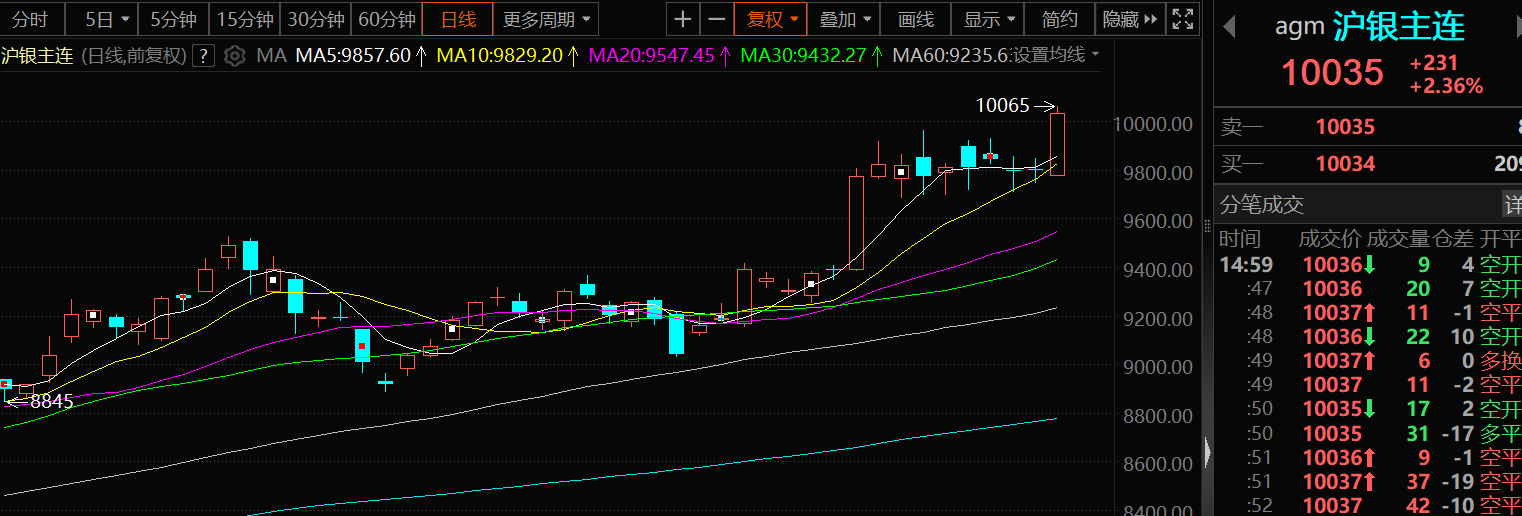Click the MA20 magenta indicator label
This screenshot has width=1522, height=516.
pos(651,55)
